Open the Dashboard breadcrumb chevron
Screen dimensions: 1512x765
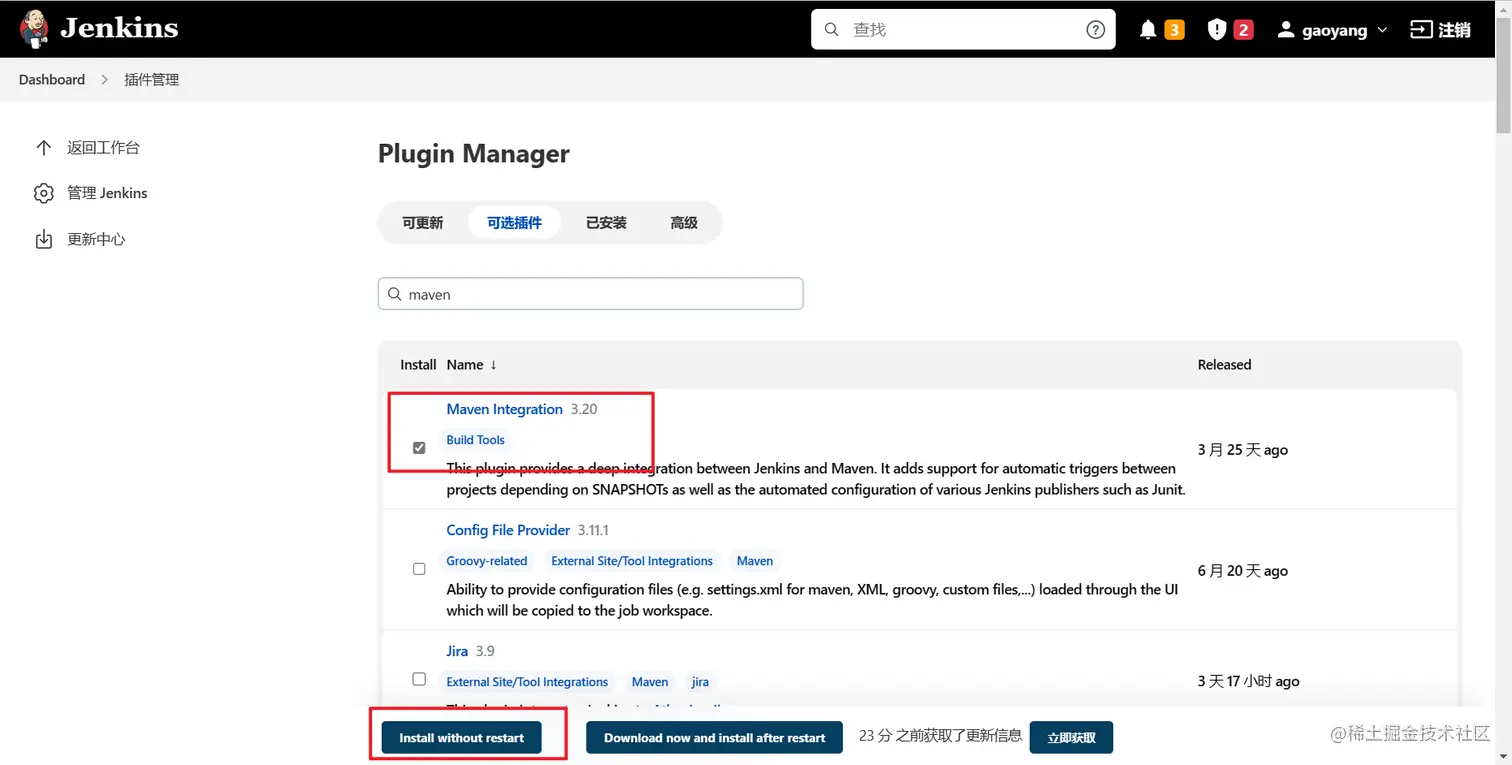(104, 79)
